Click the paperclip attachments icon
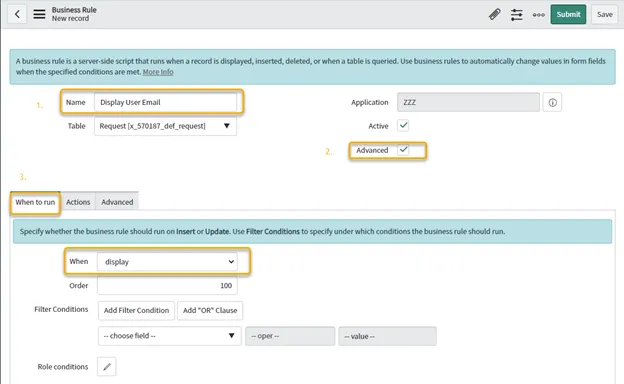 (495, 15)
